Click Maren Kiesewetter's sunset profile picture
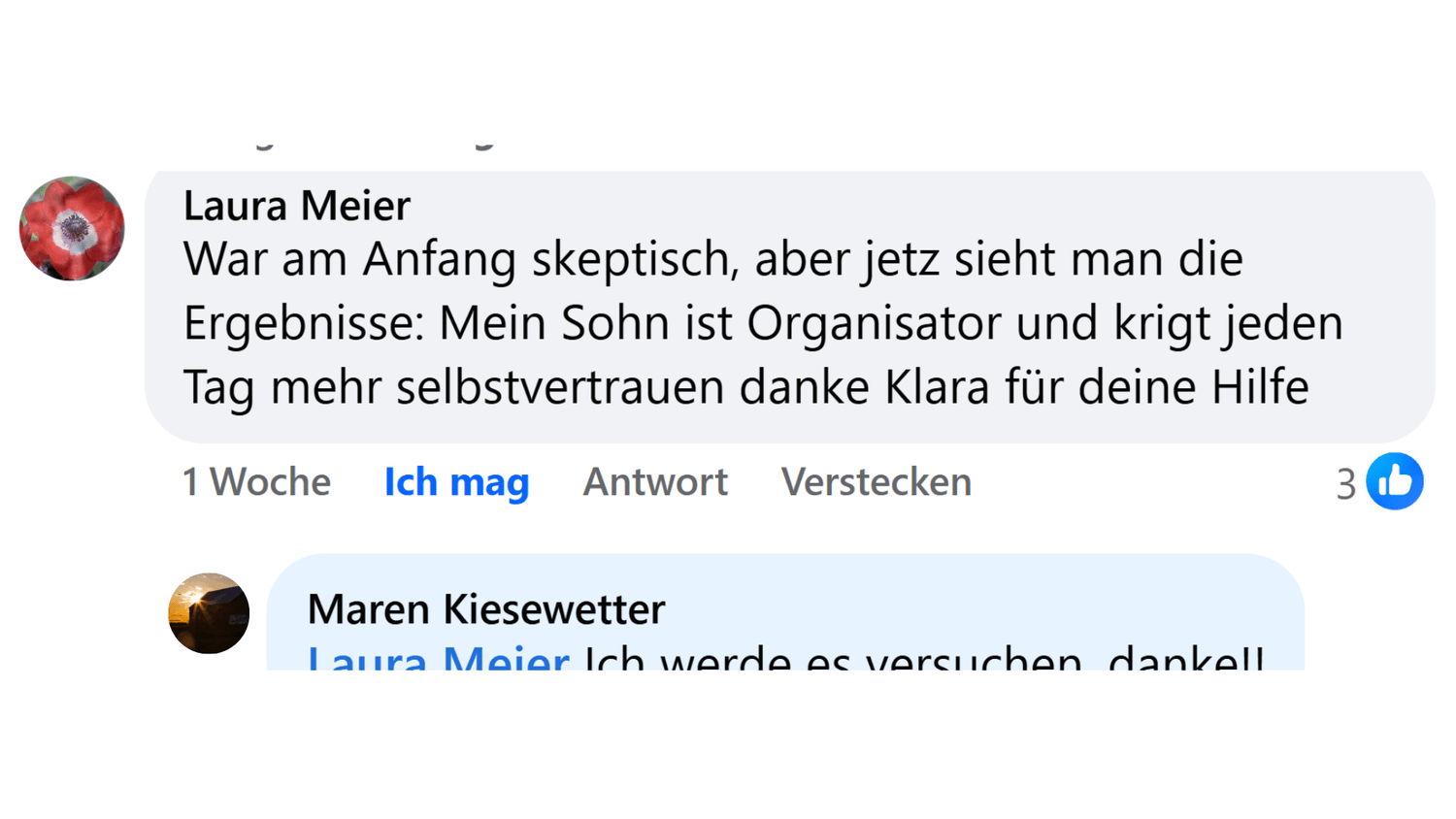The width and height of the screenshot is (1456, 819). point(209,613)
